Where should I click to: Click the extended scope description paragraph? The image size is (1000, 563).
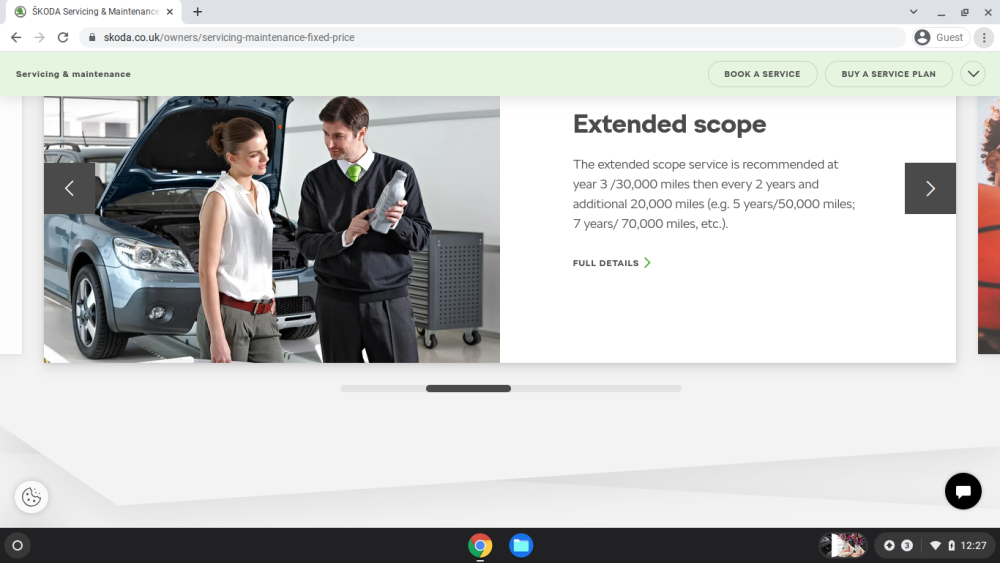click(714, 194)
